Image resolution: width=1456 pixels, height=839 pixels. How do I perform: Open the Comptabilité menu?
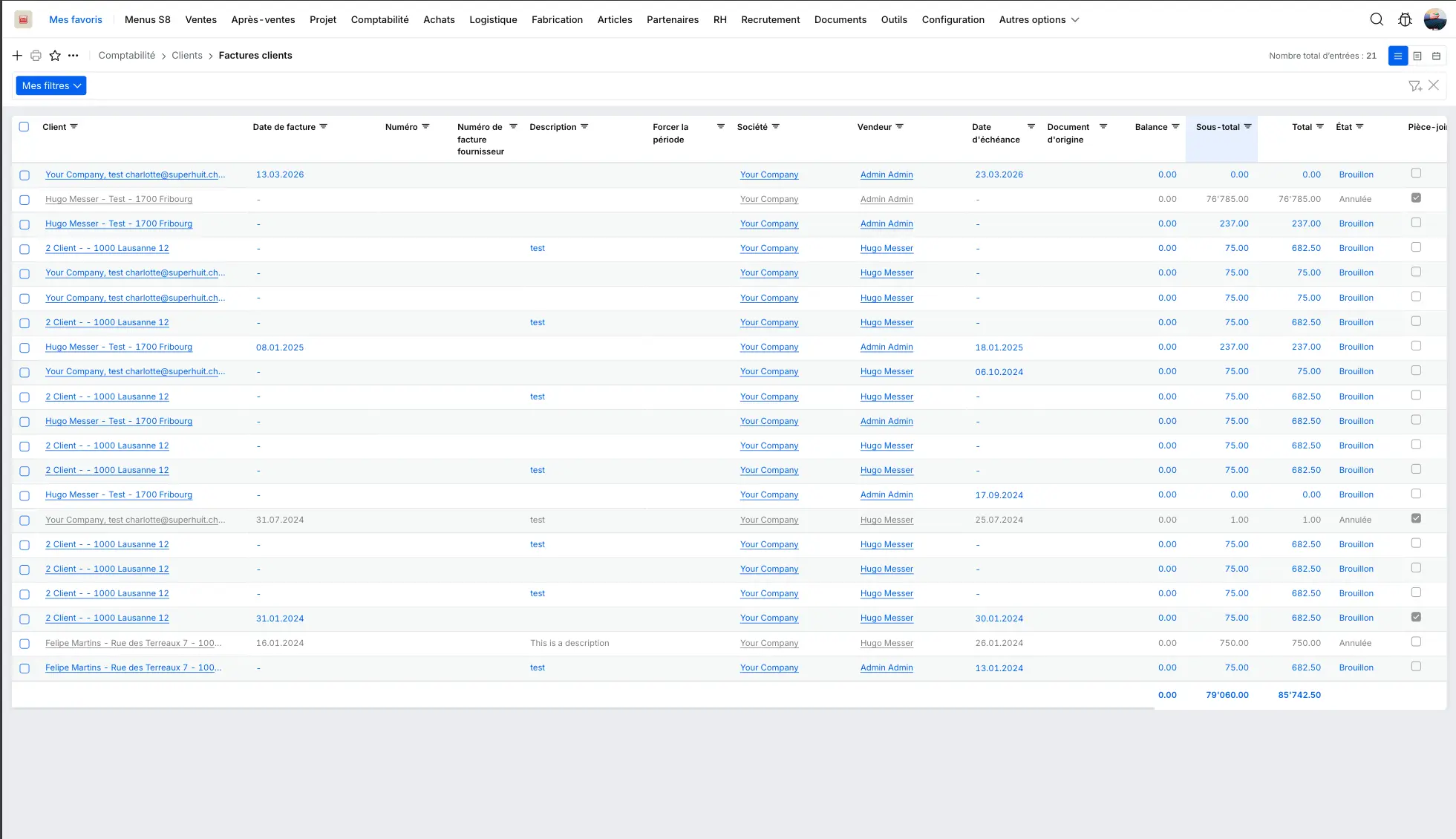tap(379, 19)
